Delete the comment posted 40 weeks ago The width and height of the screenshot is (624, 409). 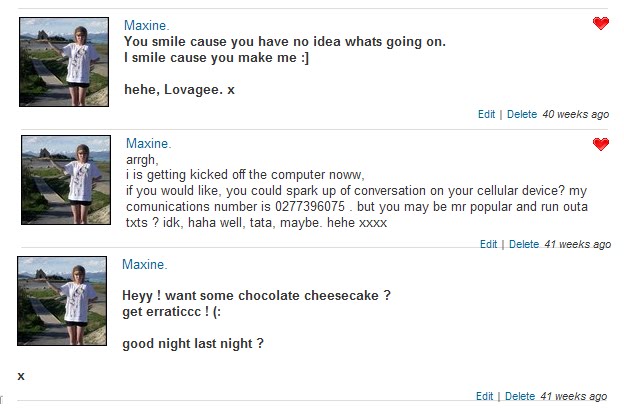(522, 115)
